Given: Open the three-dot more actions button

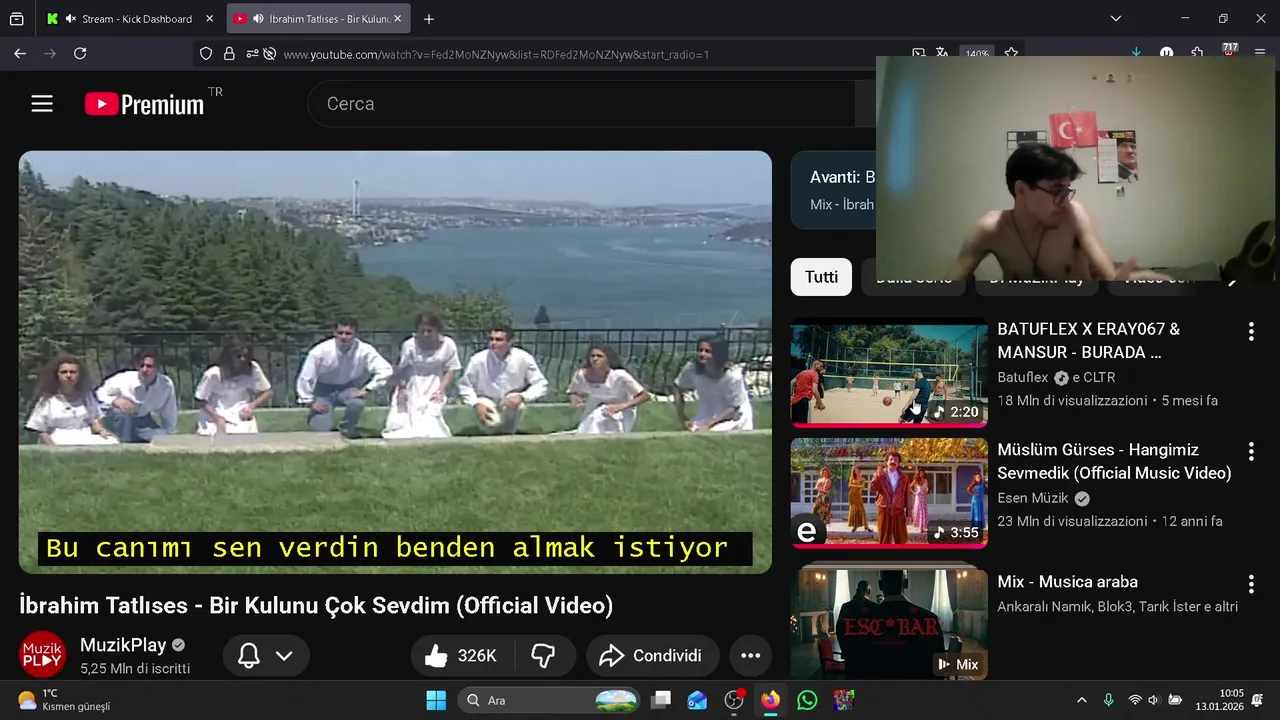Looking at the screenshot, I should (751, 656).
